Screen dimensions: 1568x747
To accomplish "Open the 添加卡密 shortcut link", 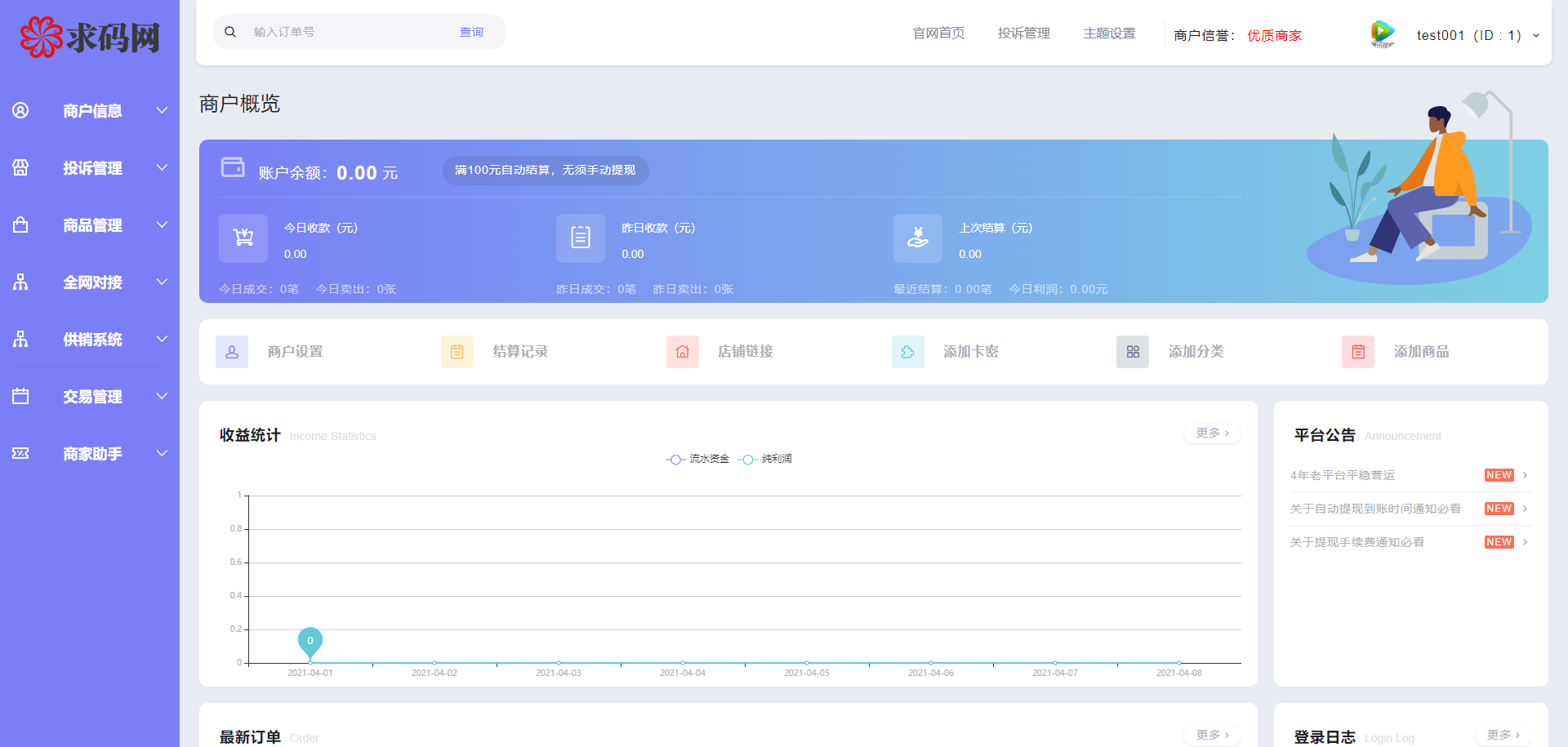I will [x=971, y=352].
